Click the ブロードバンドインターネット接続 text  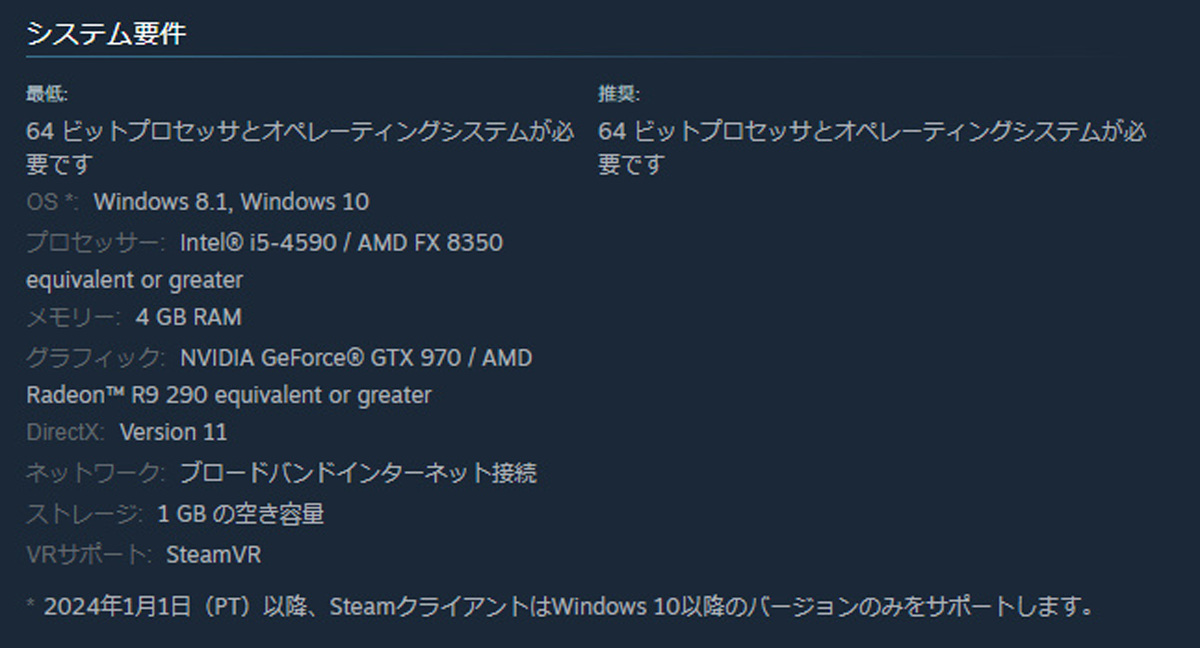click(x=358, y=472)
